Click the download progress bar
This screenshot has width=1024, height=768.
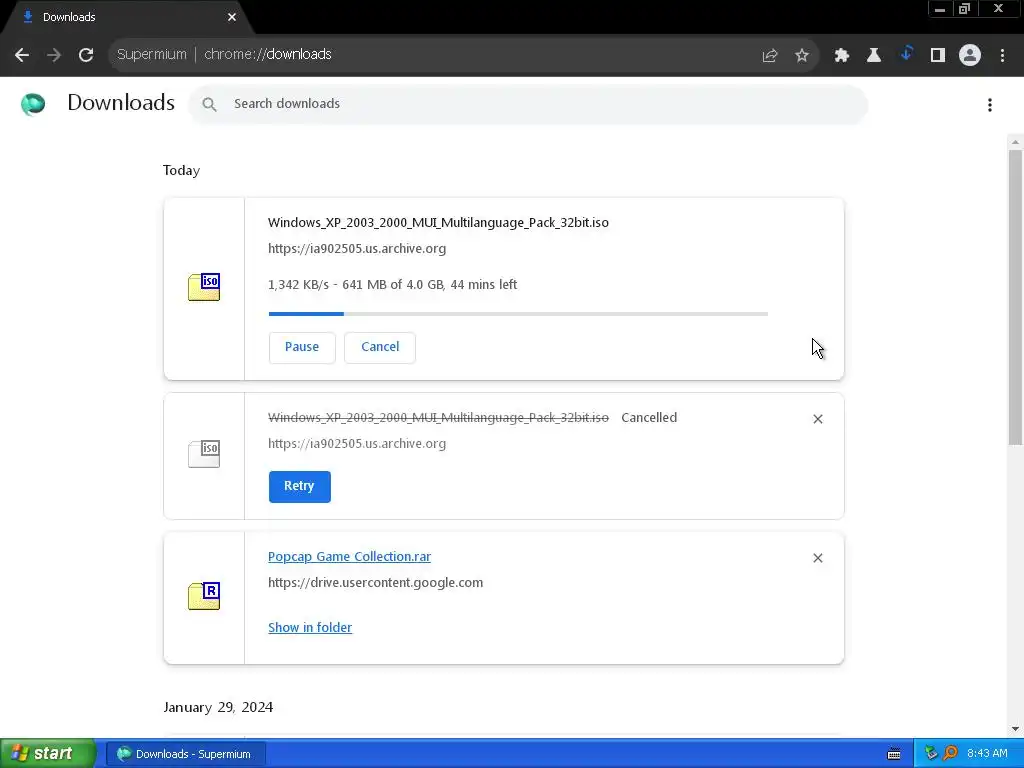518,314
